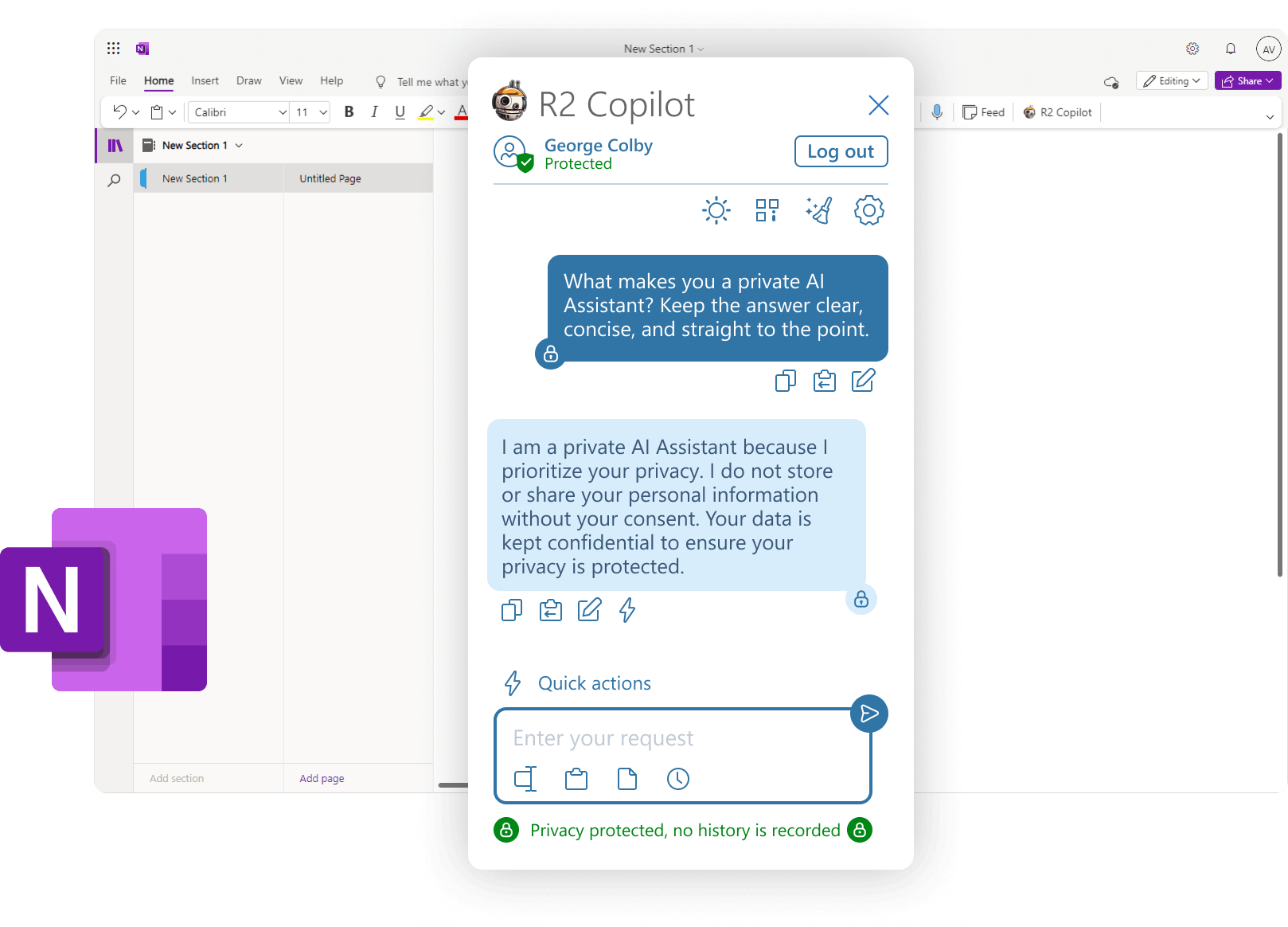Copy the user question message
This screenshot has width=1288, height=927.
[x=786, y=381]
